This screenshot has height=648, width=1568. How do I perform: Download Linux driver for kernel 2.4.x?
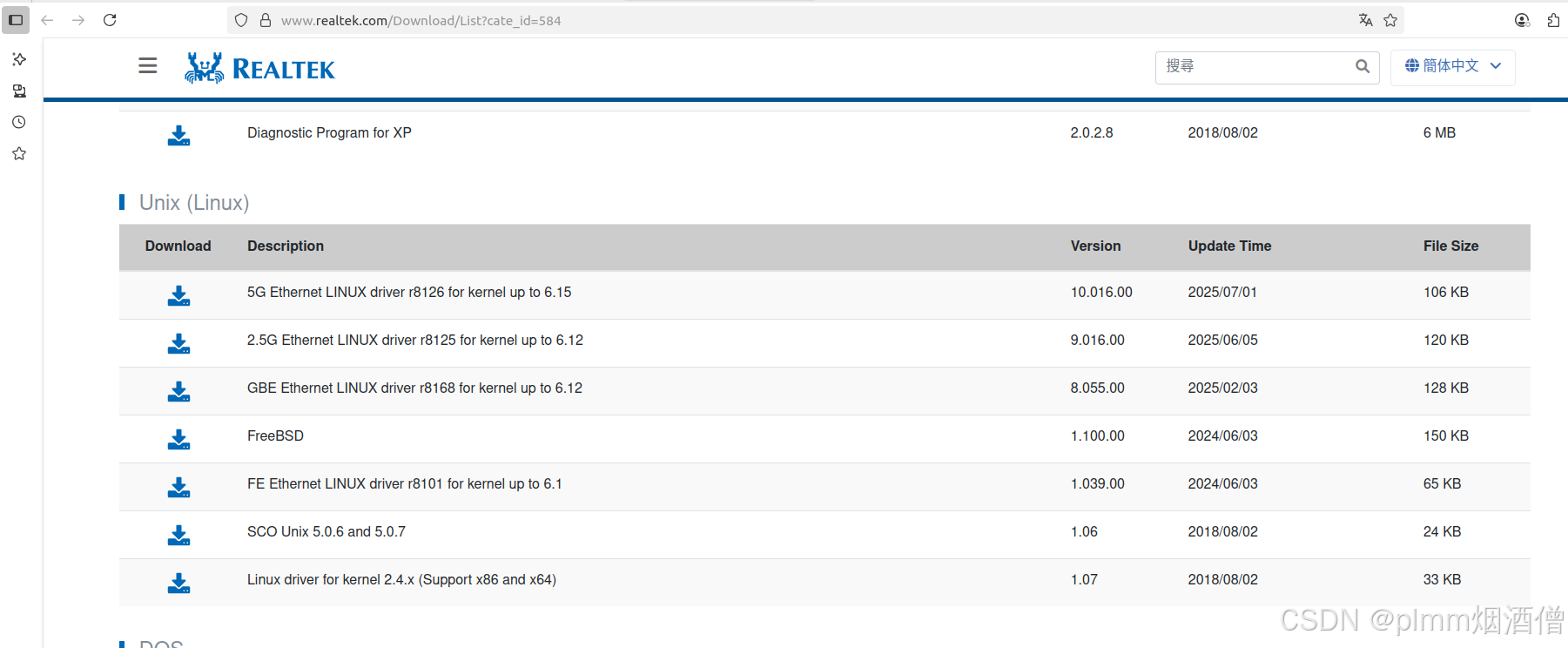pos(178,584)
